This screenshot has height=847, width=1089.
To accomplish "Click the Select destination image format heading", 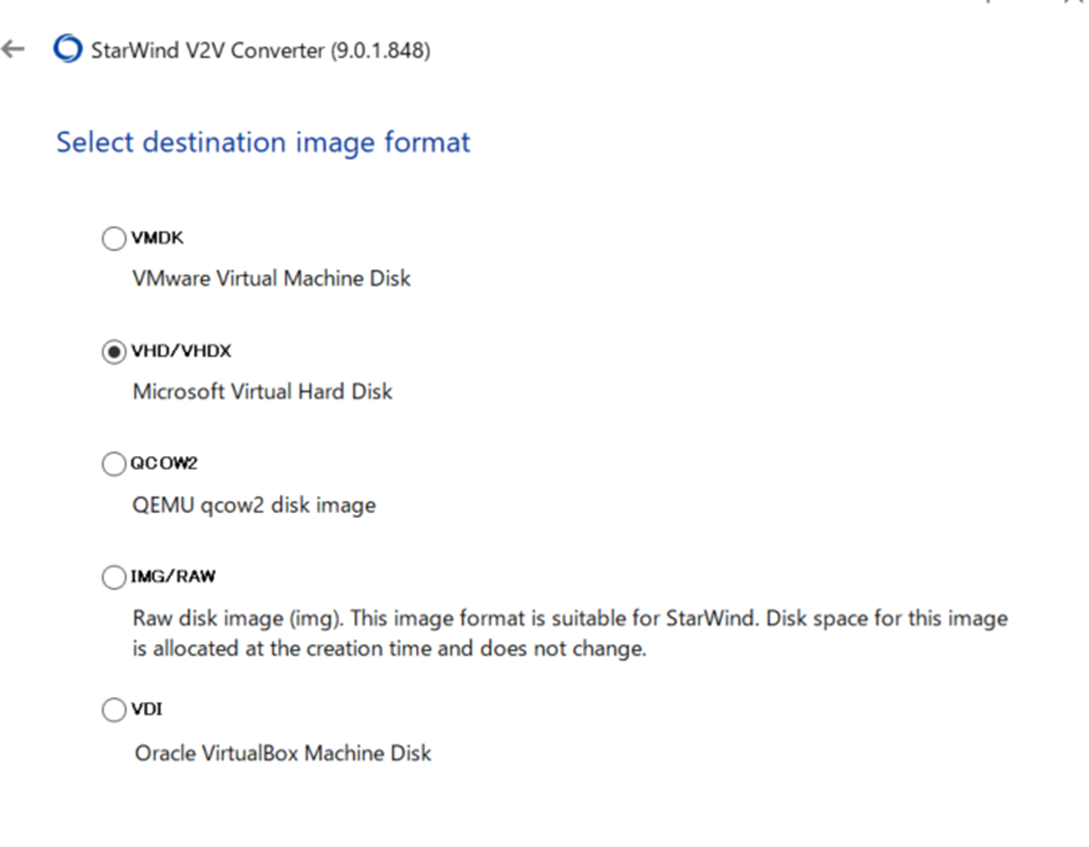I will tap(263, 142).
